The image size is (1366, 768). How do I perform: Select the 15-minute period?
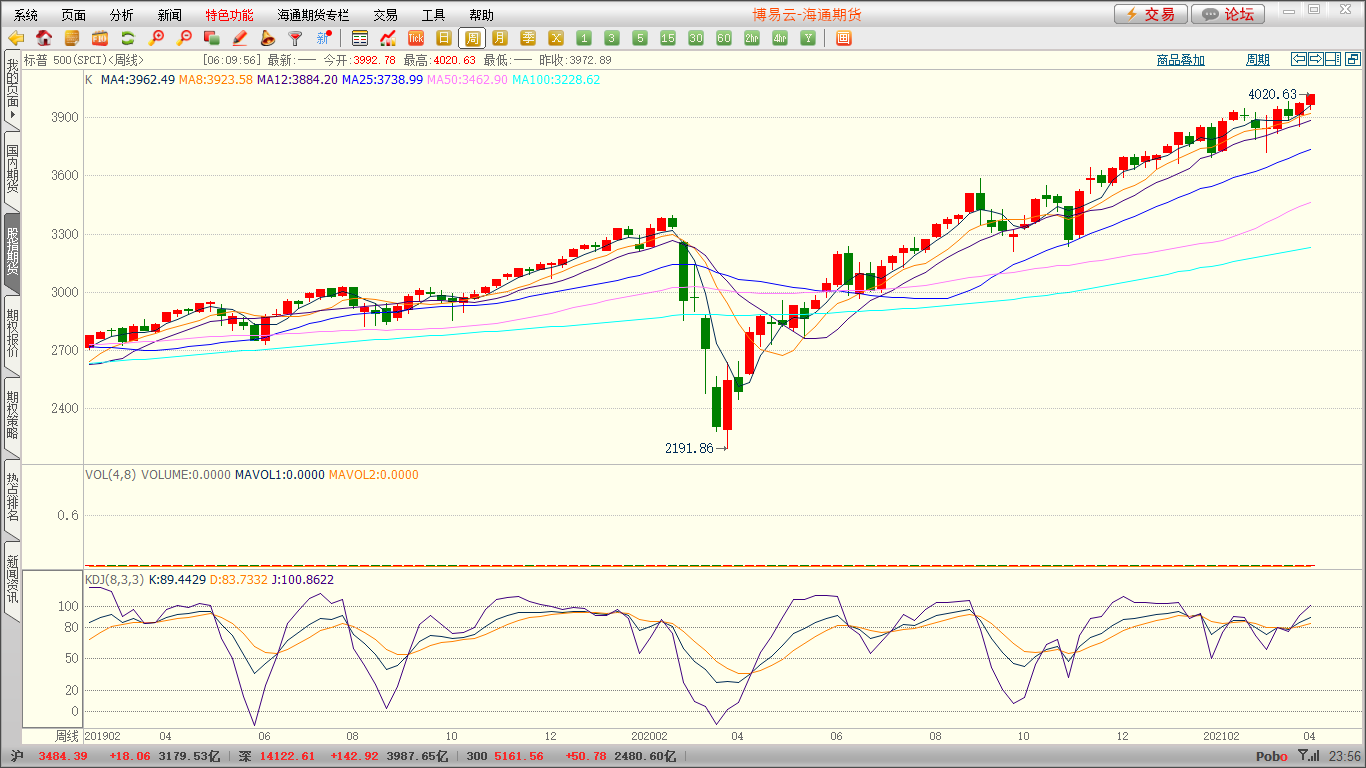point(668,38)
